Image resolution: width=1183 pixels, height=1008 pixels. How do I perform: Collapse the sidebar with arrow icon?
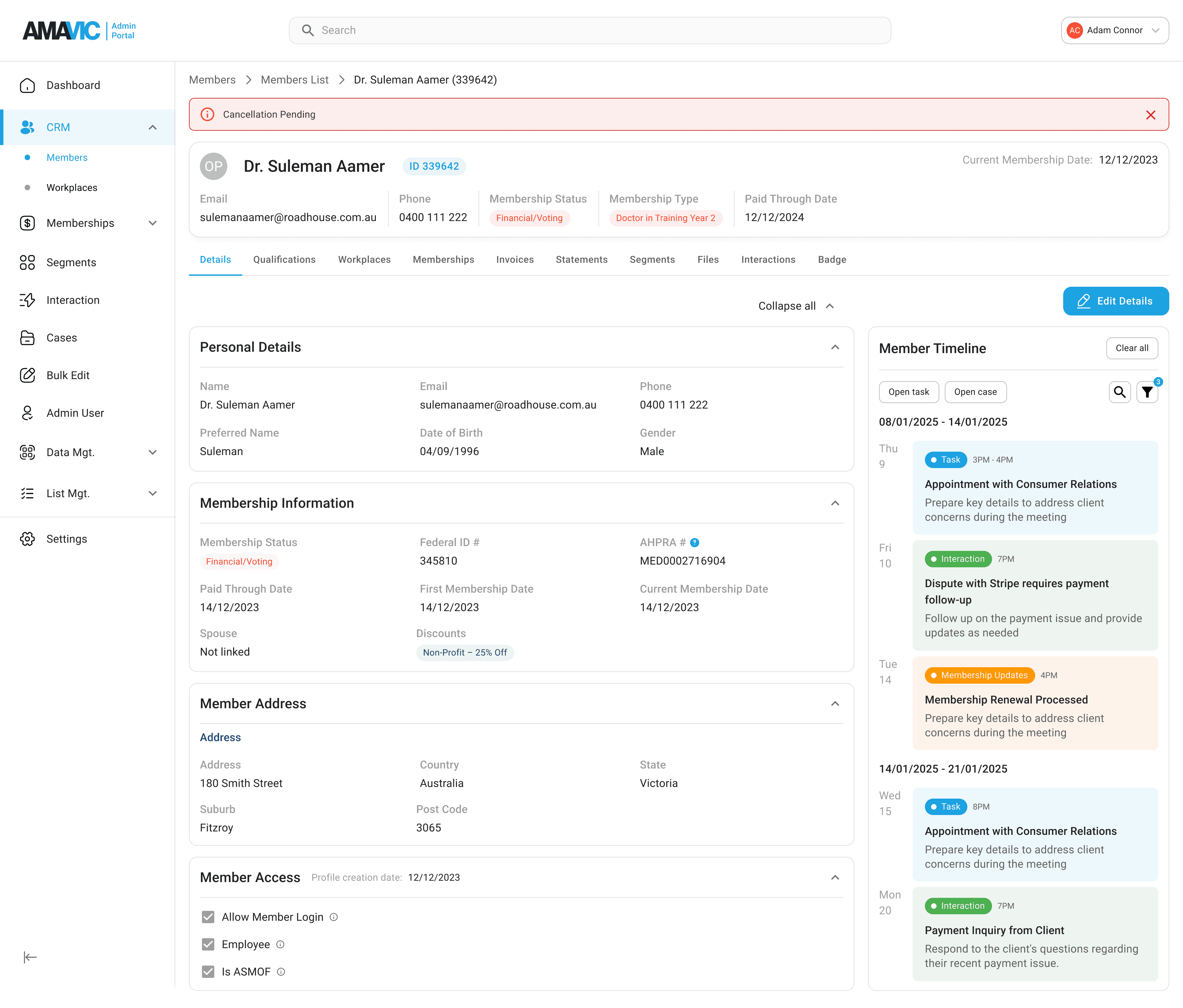coord(30,957)
